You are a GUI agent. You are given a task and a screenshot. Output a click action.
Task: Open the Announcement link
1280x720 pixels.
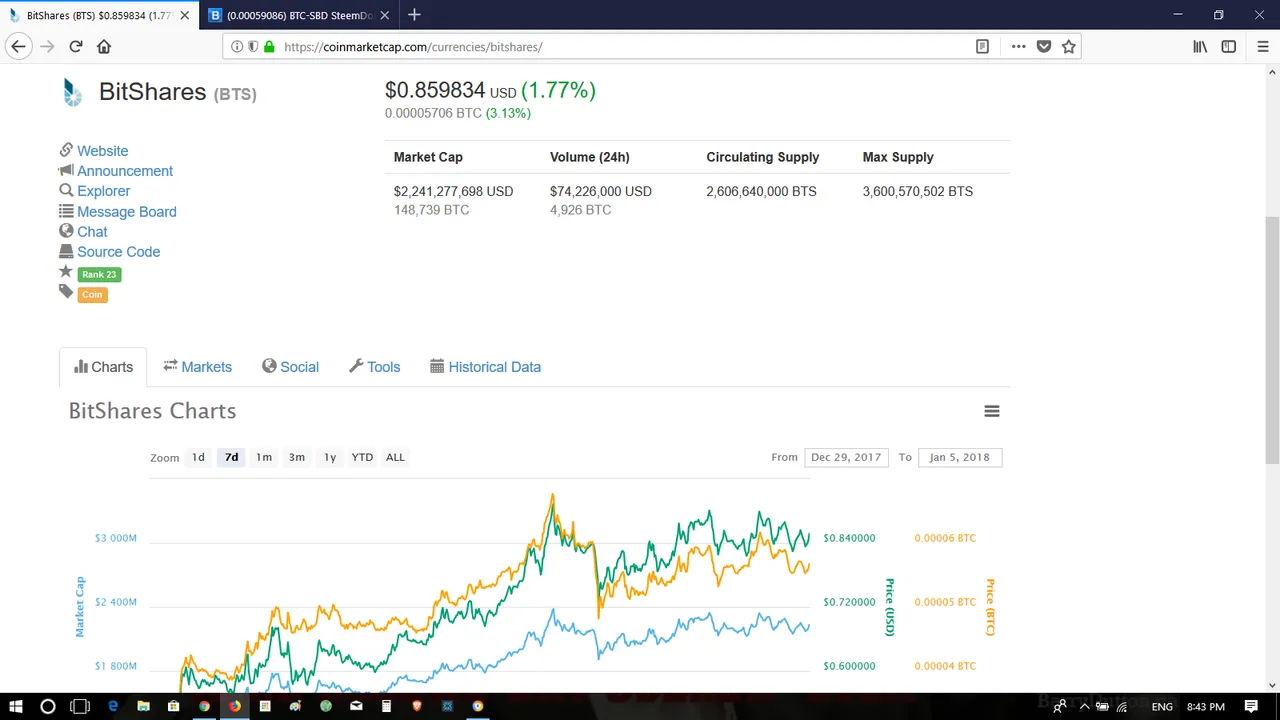125,171
